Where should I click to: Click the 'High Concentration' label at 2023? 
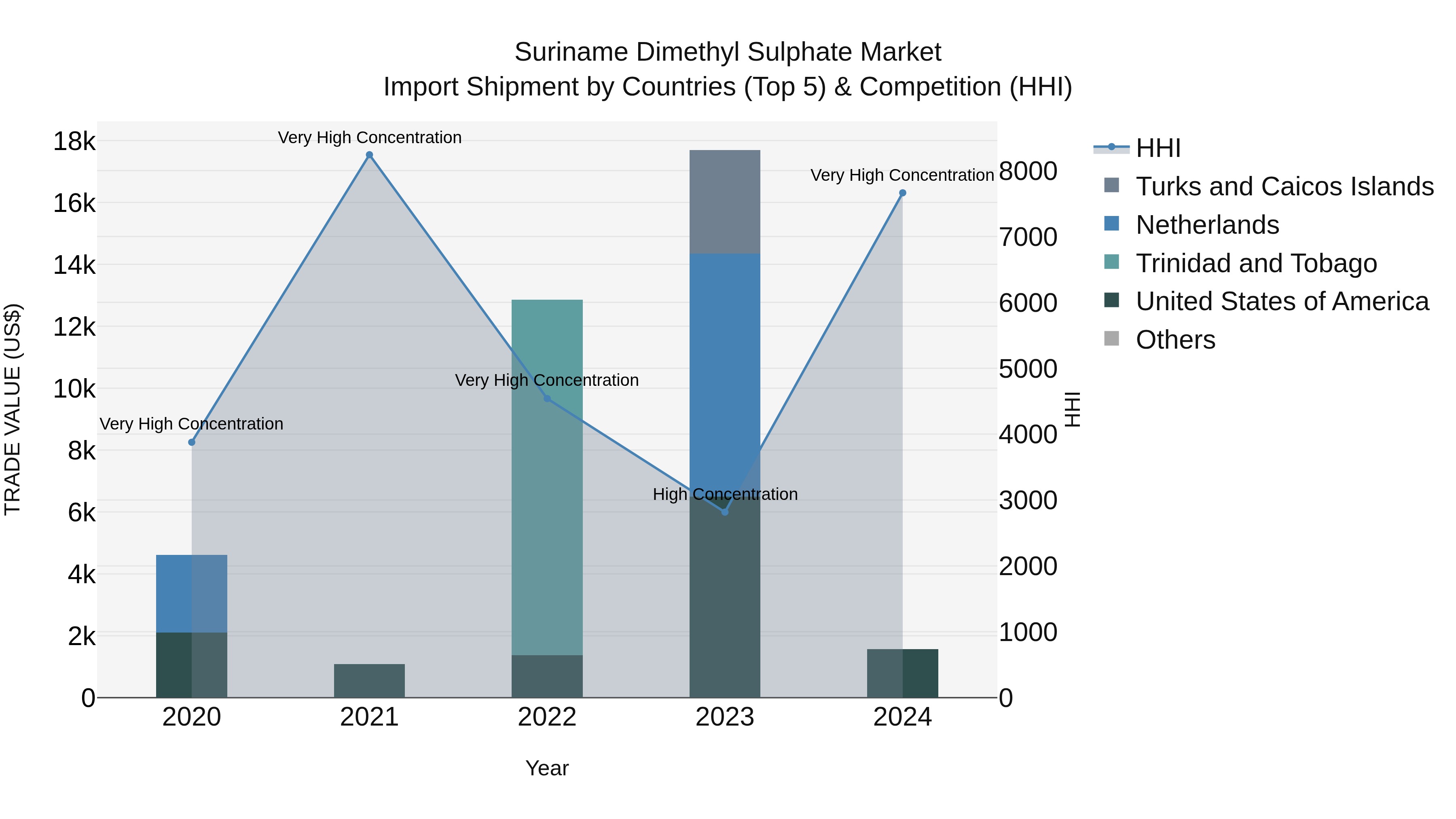[x=725, y=494]
